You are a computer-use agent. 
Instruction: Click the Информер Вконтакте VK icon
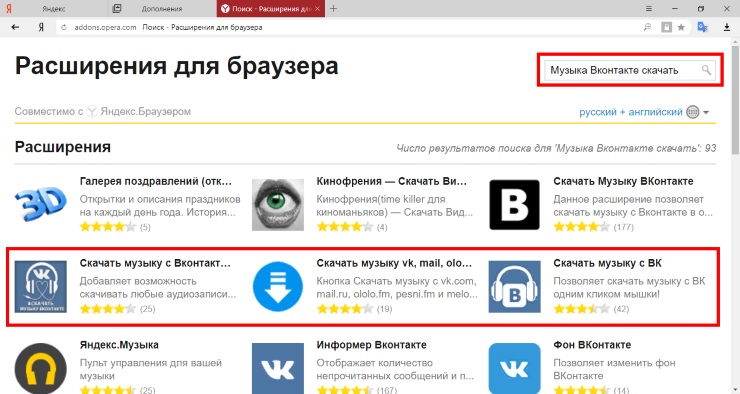(278, 369)
